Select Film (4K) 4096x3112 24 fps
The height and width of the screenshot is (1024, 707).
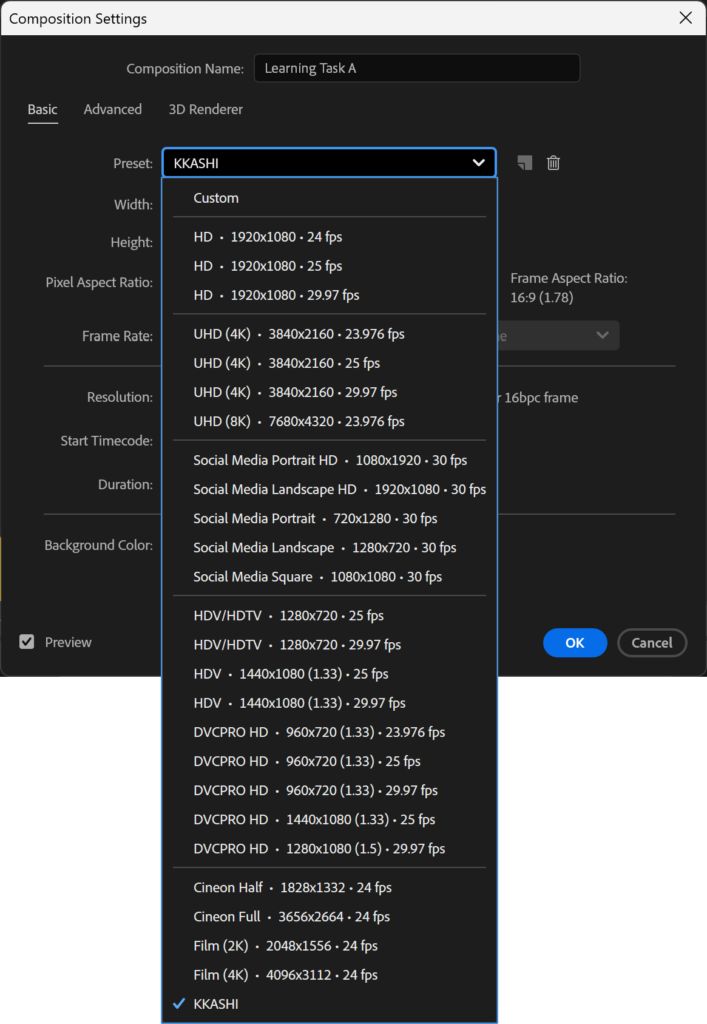(x=285, y=974)
